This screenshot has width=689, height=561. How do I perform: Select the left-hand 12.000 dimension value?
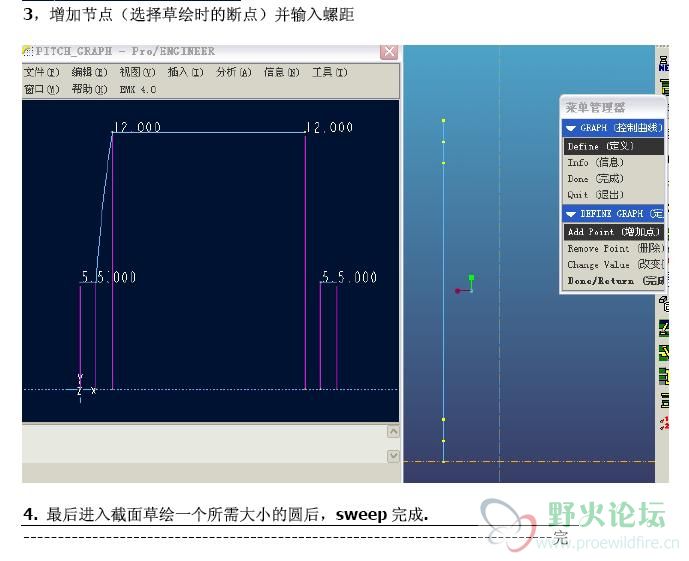[137, 127]
